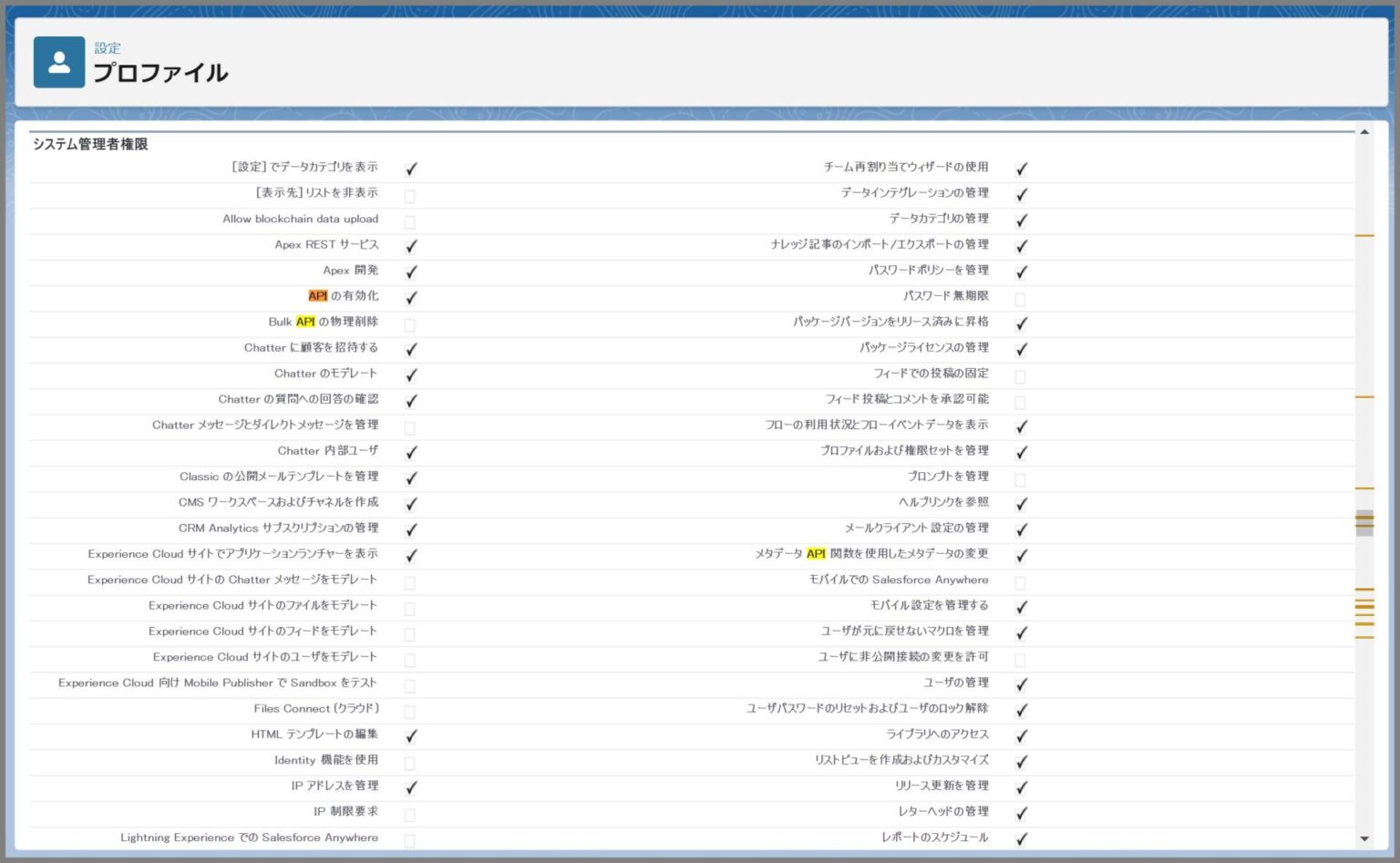Screen dimensions: 1400x863
Task: Disable Apex REST サービス permission
Action: 410,244
